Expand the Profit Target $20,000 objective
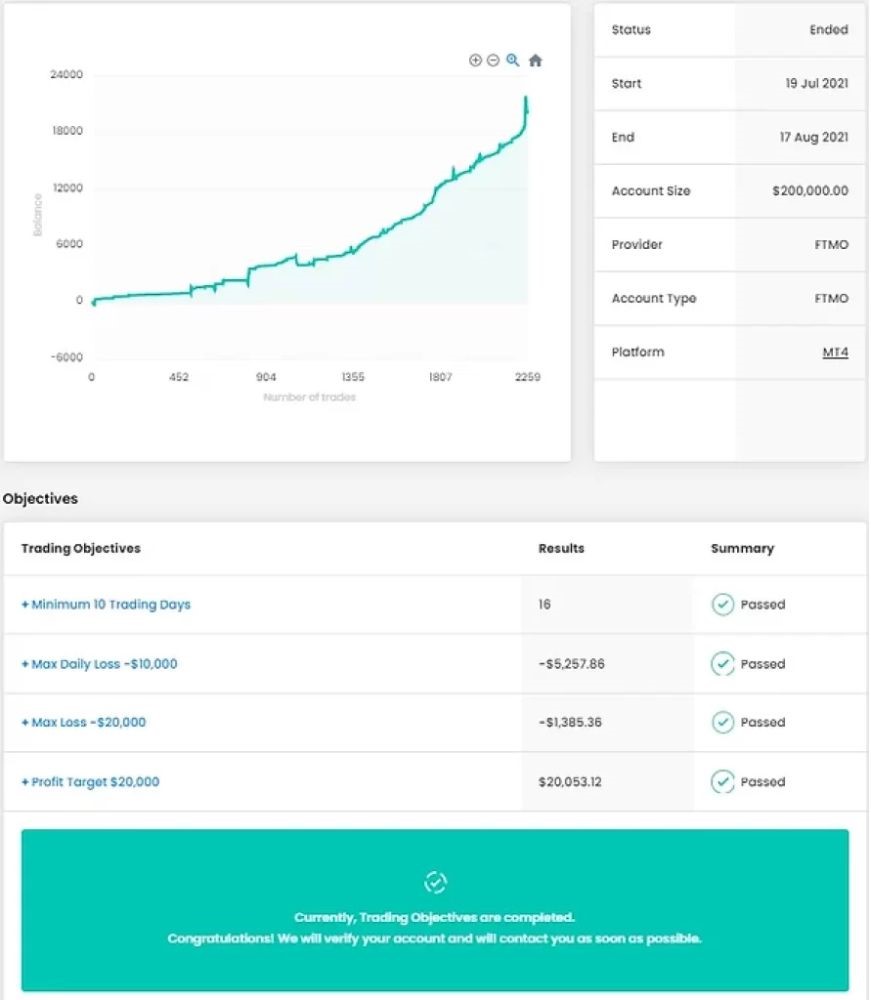Image resolution: width=871 pixels, height=1000 pixels. click(x=90, y=782)
